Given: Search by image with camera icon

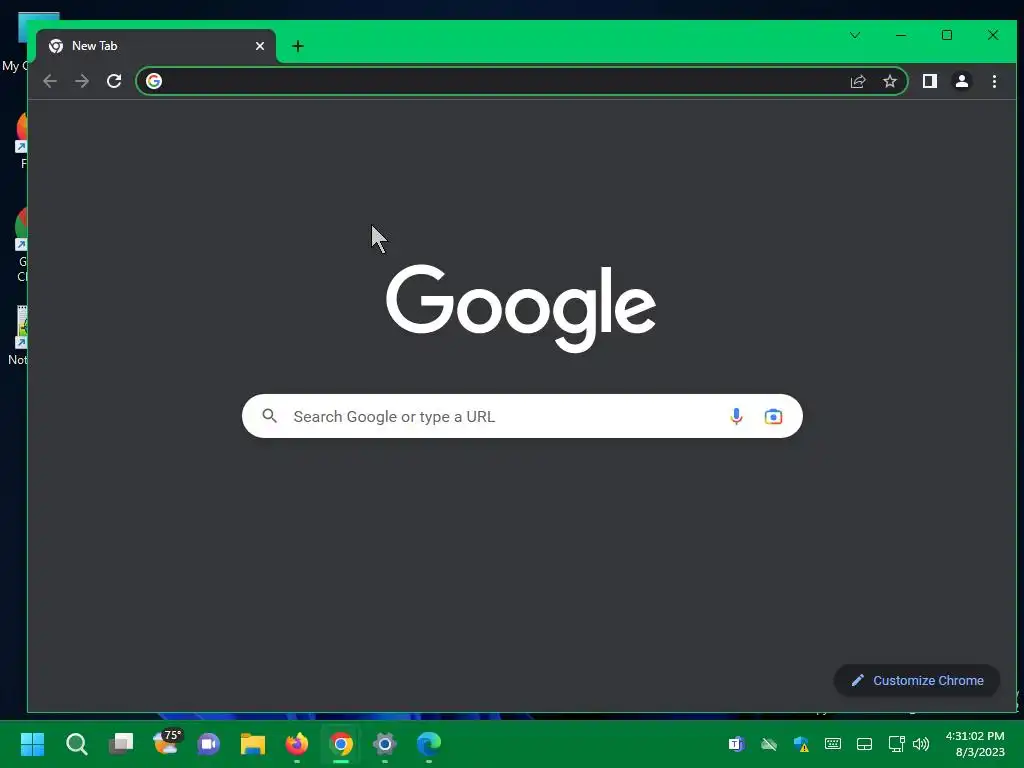Looking at the screenshot, I should tap(773, 416).
